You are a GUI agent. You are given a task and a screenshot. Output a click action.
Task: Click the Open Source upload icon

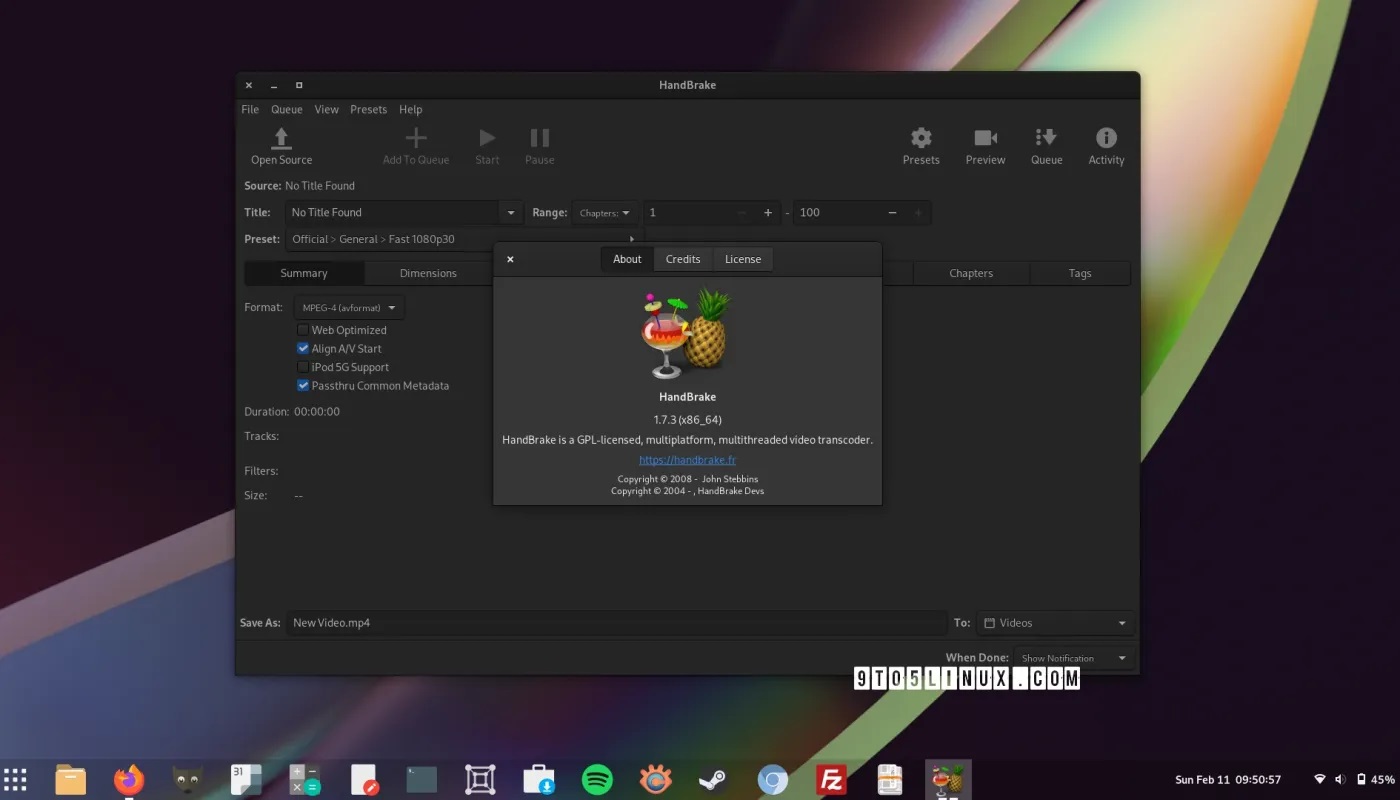(x=280, y=140)
